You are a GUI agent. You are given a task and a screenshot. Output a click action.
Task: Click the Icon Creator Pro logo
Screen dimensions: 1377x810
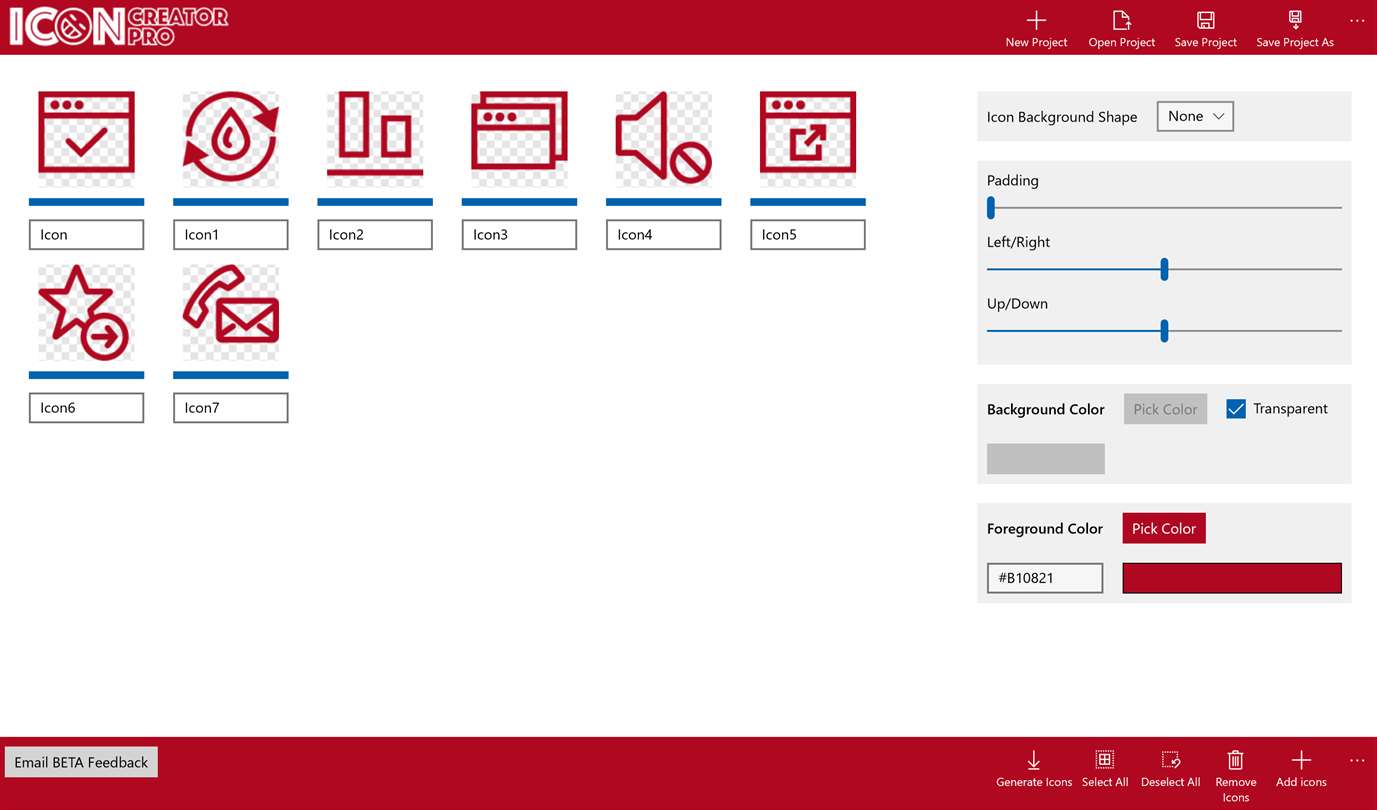119,27
